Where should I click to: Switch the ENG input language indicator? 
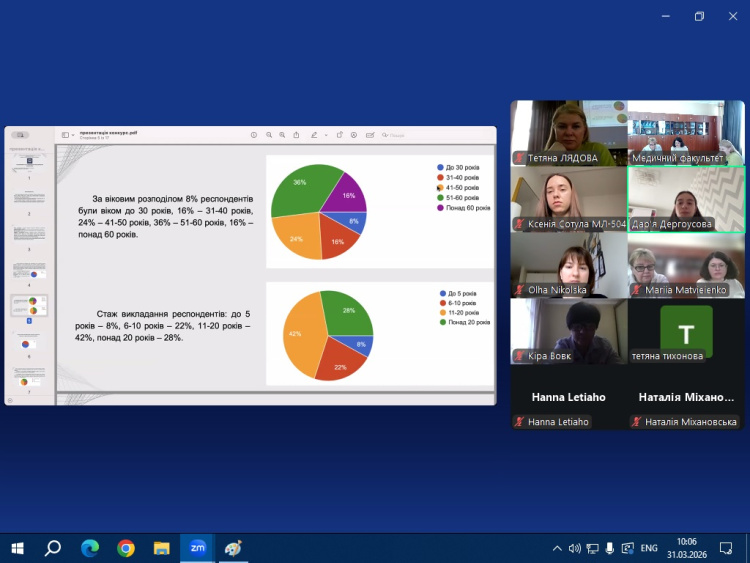point(648,548)
